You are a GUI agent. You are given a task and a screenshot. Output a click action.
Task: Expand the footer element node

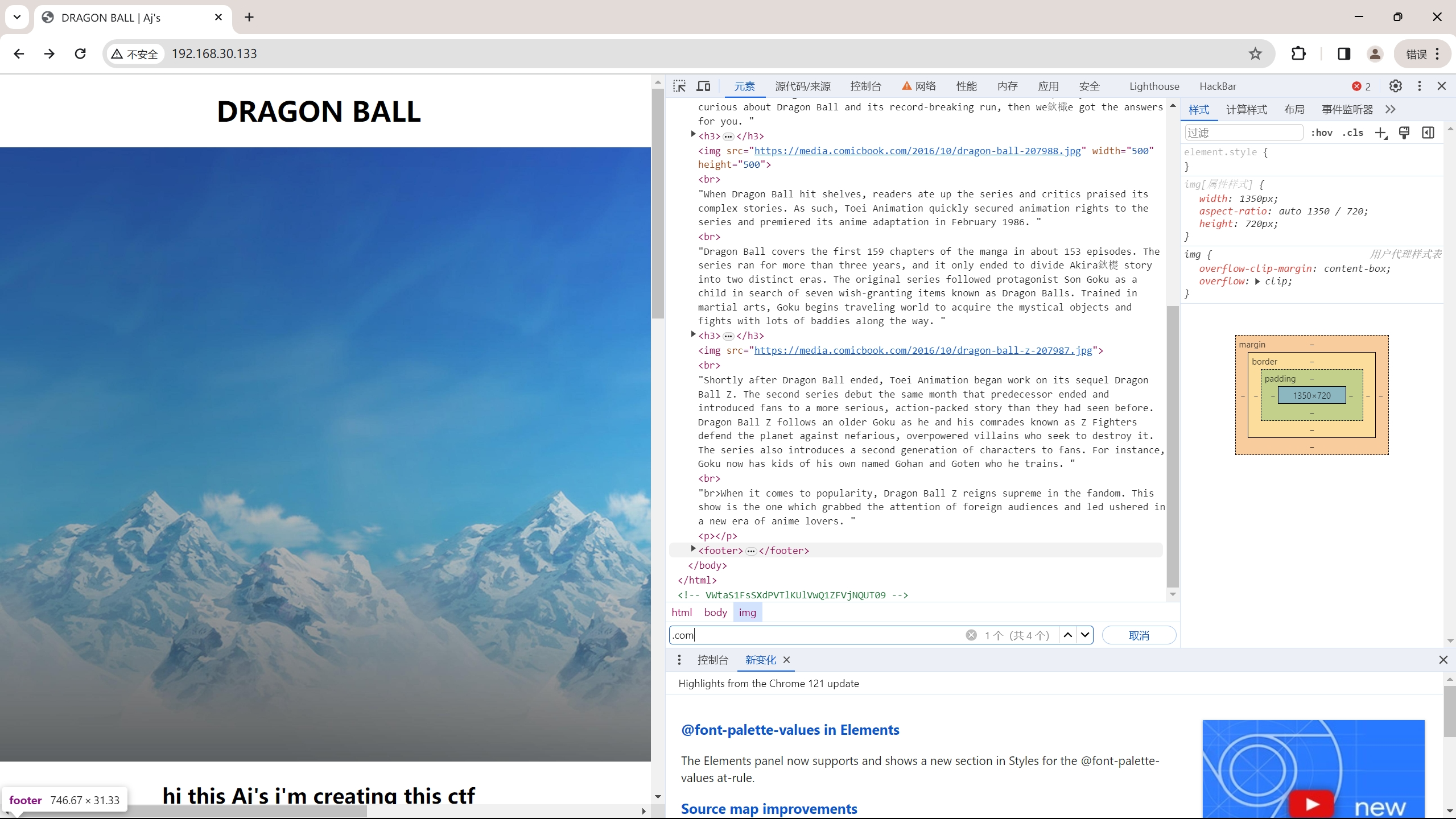(x=693, y=549)
